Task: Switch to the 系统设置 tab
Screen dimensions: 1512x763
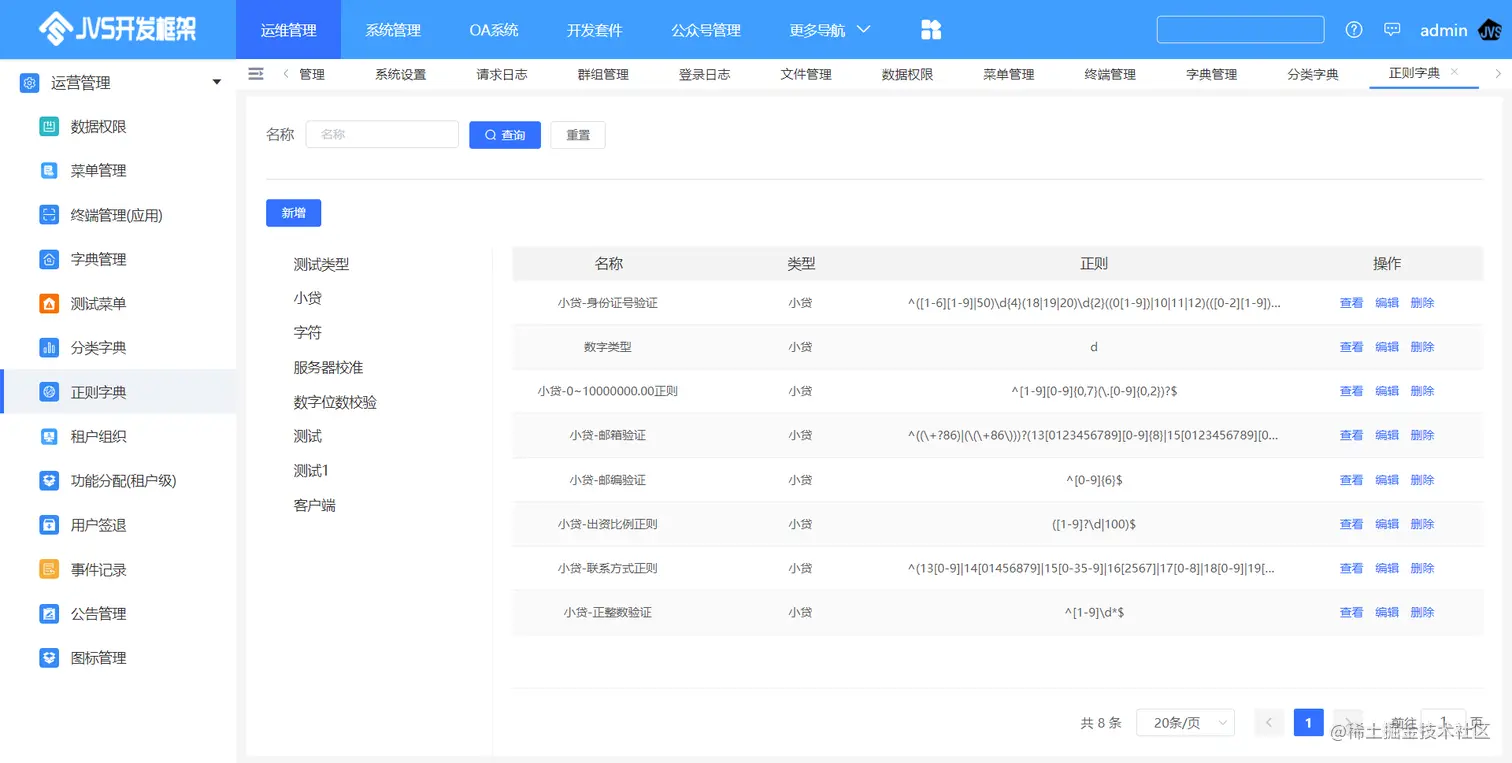Action: [401, 74]
